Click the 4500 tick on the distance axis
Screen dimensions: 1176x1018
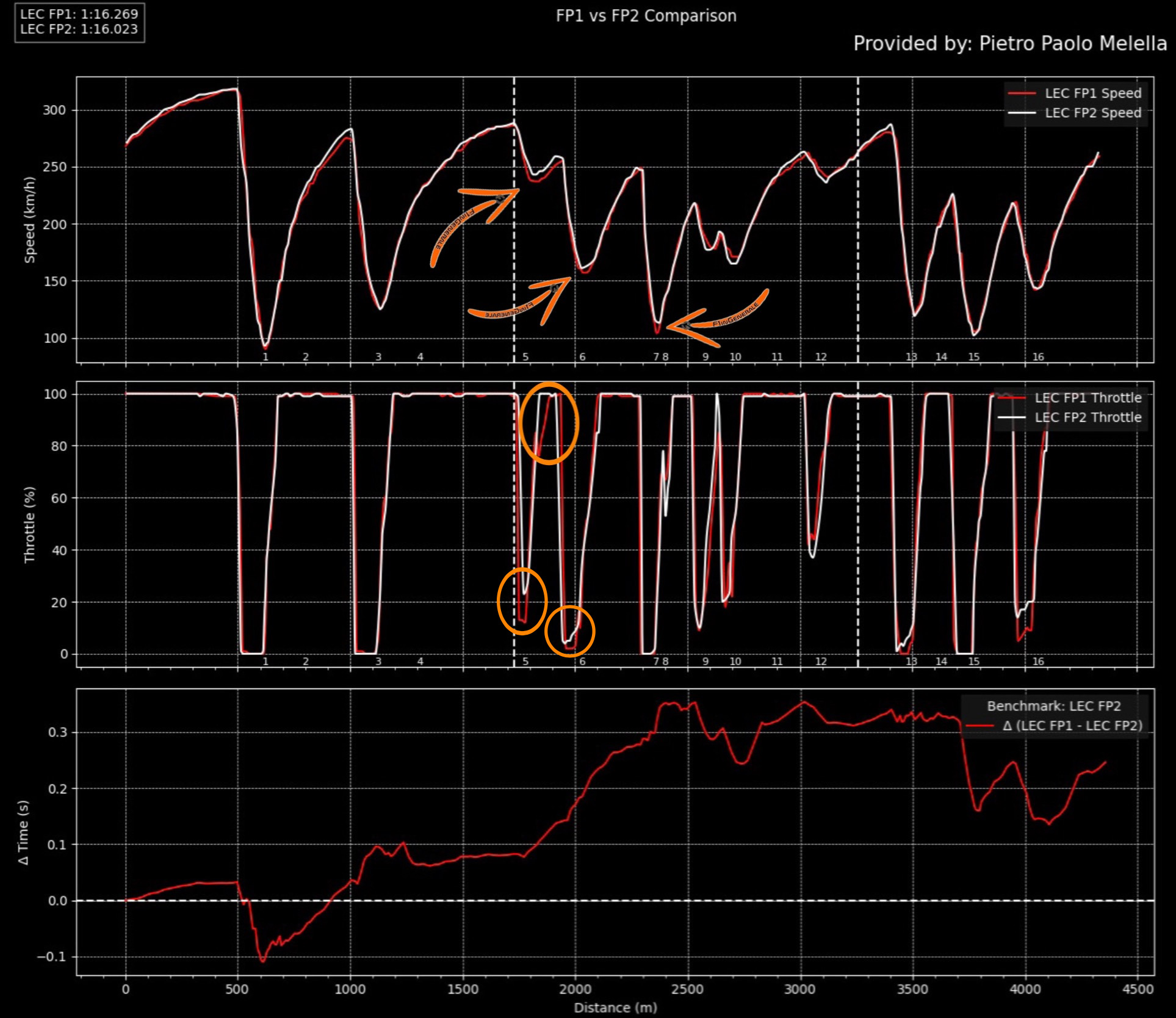point(1138,989)
